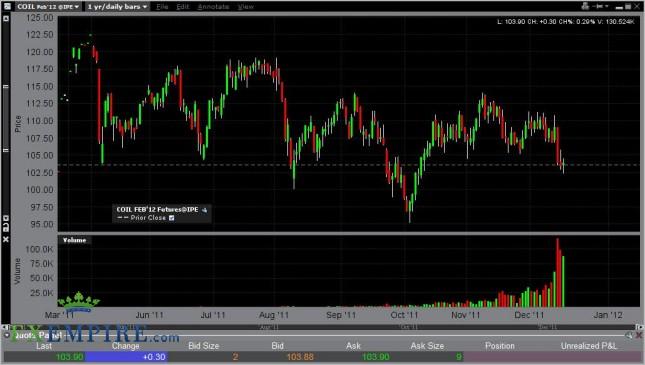Click the small square icon beside 125.00 axis label

click(6, 19)
